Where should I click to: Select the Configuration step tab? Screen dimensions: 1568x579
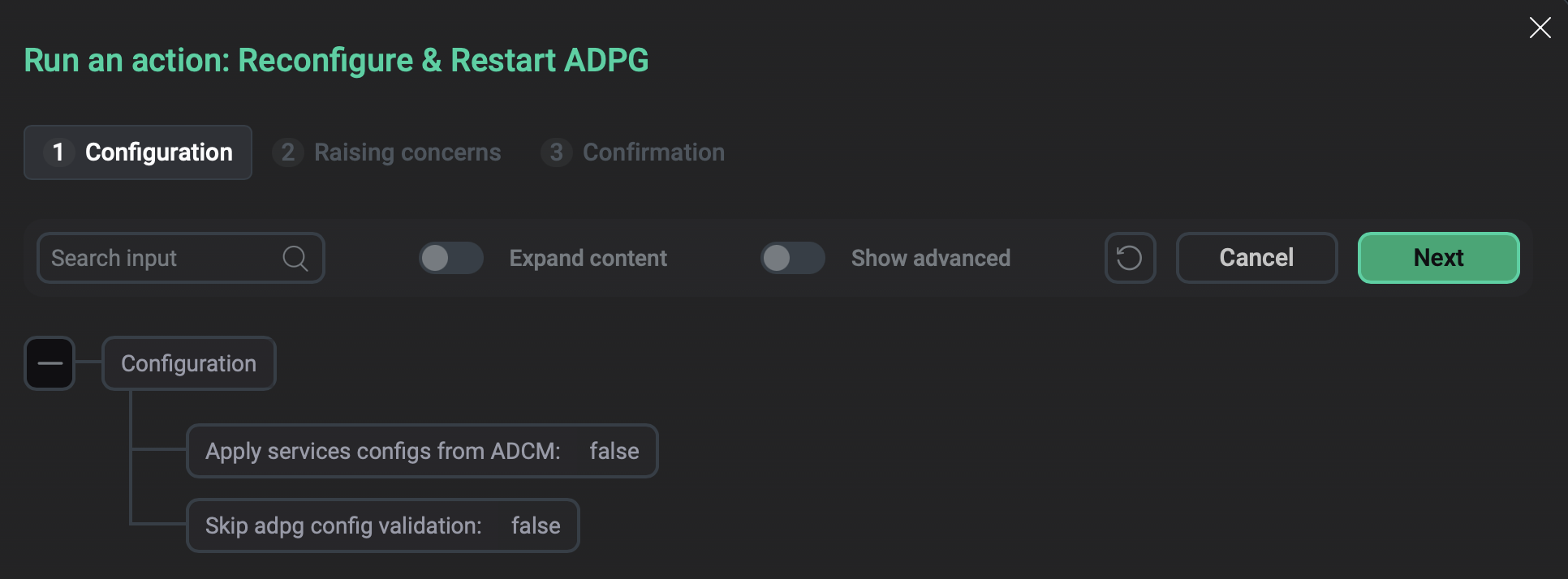point(137,152)
